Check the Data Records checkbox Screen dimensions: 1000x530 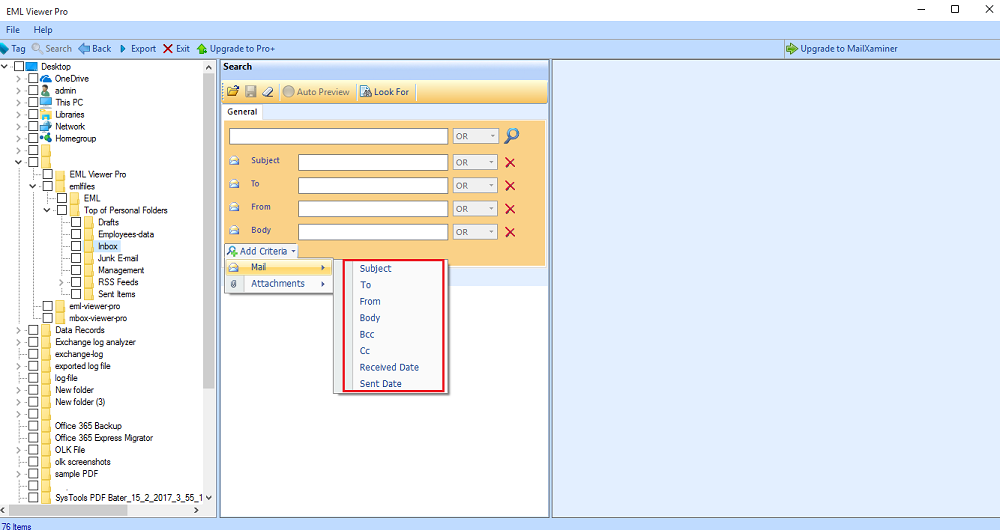pos(33,330)
